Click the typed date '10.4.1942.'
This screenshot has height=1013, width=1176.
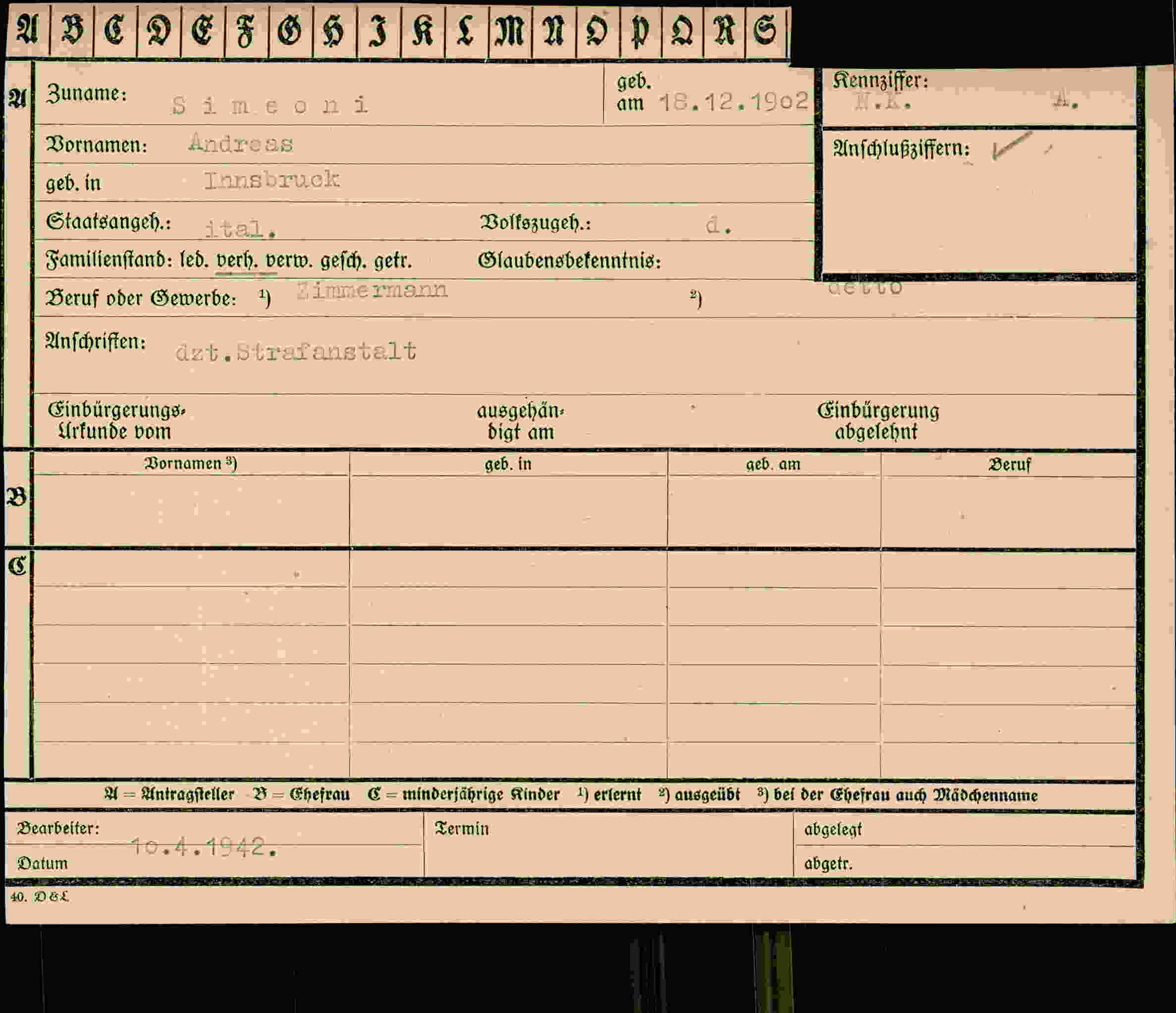204,847
